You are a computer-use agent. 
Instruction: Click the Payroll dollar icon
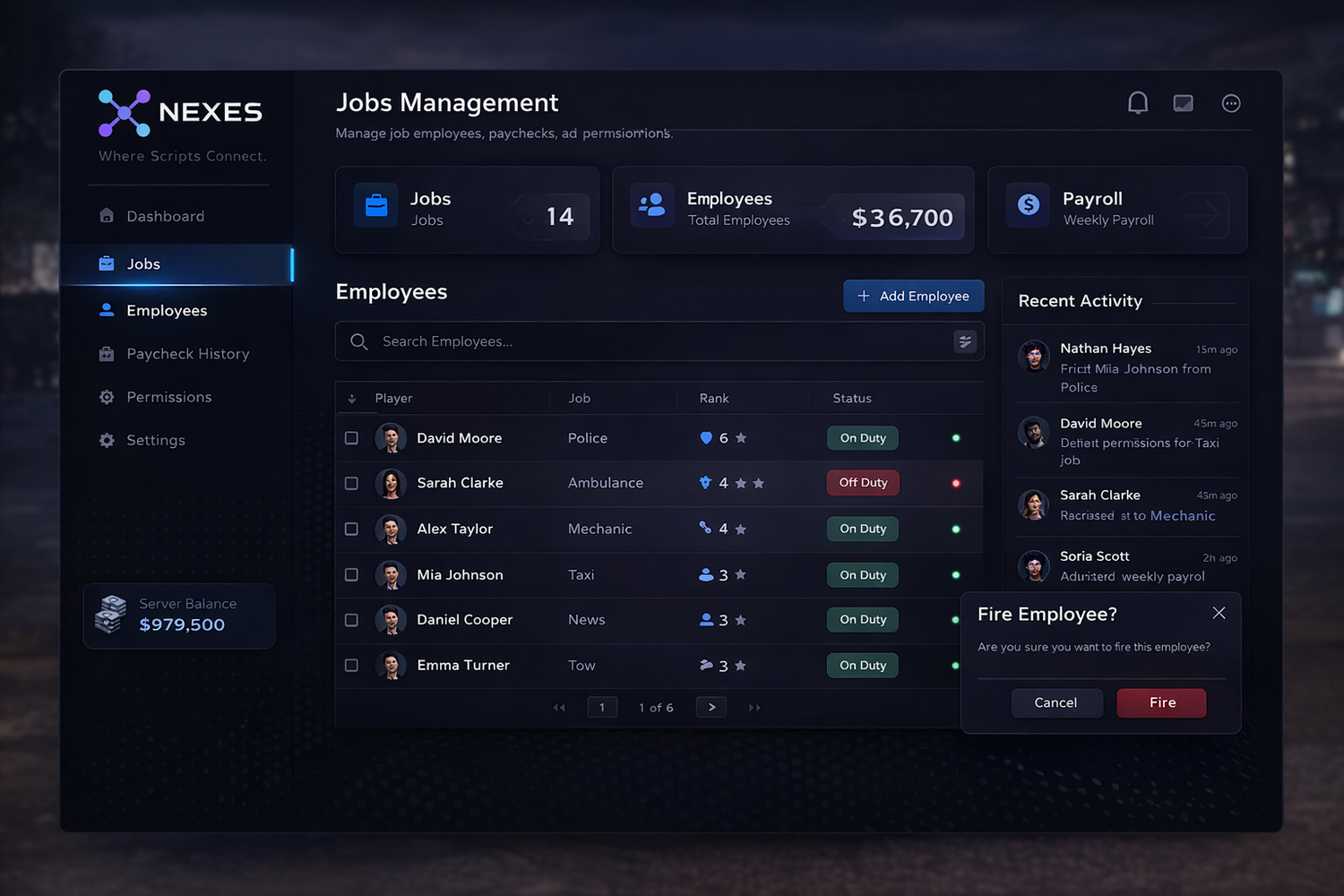click(1028, 205)
